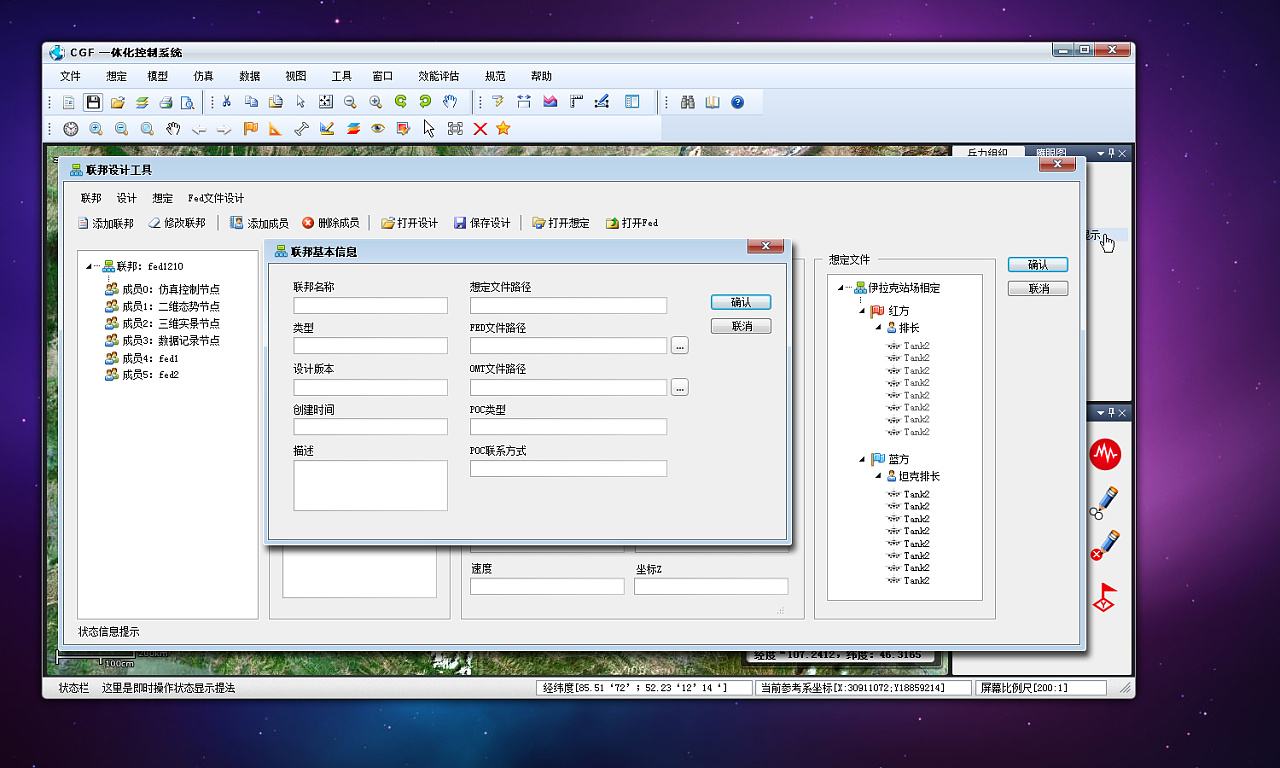
Task: Click the open book icon in toolbar
Action: pos(712,102)
